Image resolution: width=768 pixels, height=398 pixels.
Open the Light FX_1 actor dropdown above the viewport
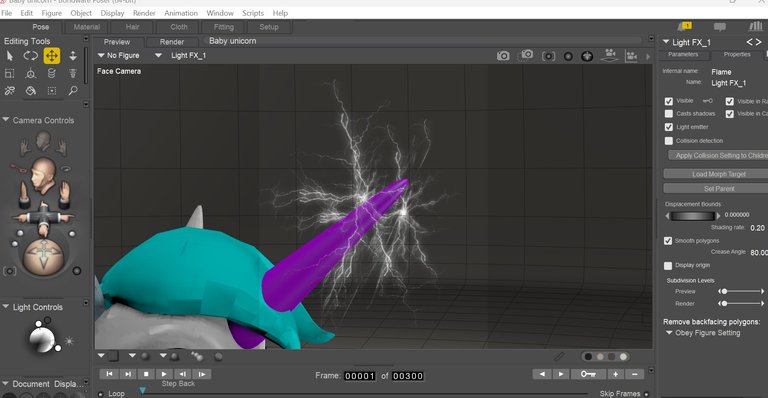(181, 55)
